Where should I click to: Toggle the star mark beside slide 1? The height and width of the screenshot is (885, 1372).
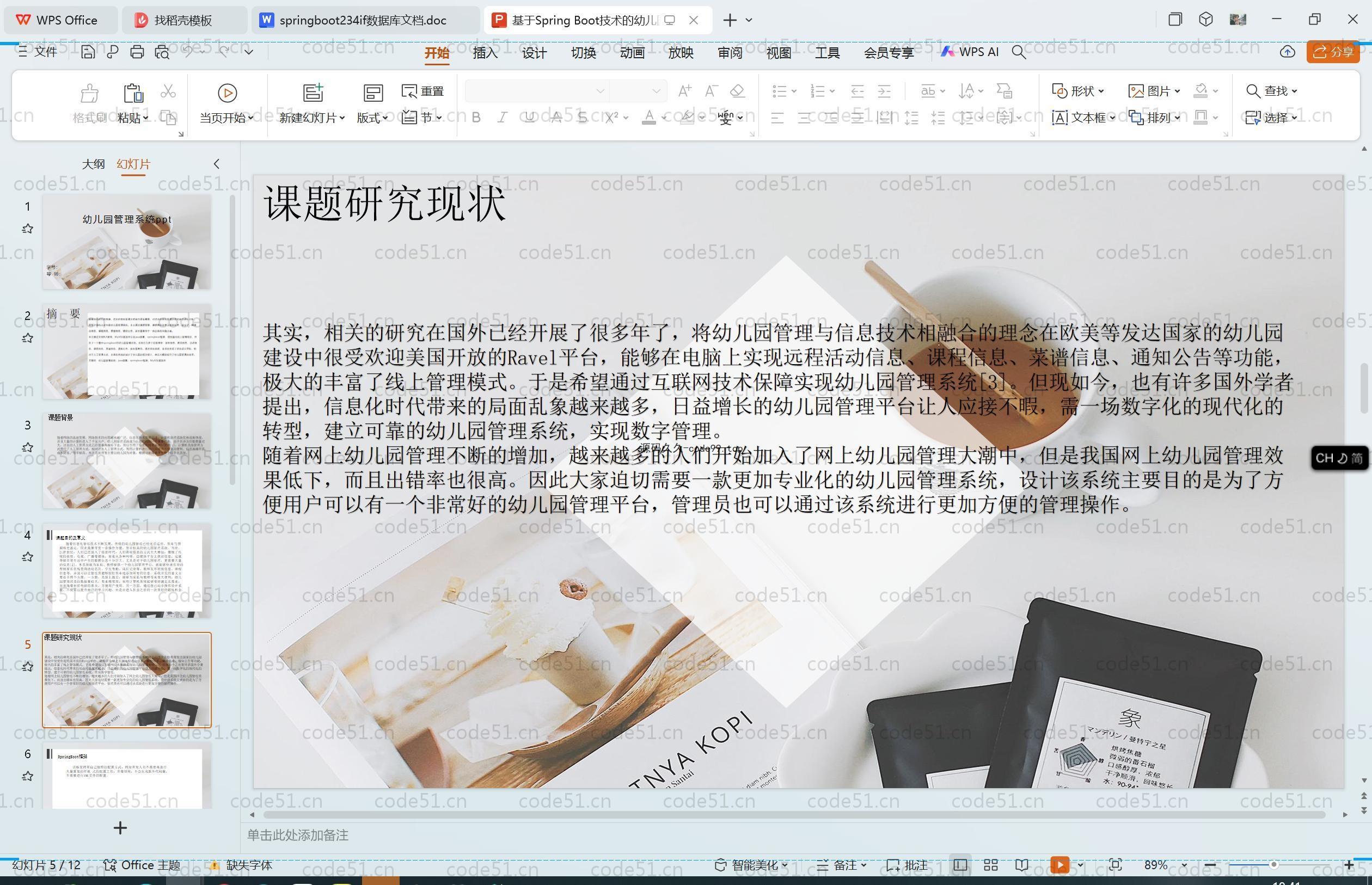[27, 229]
